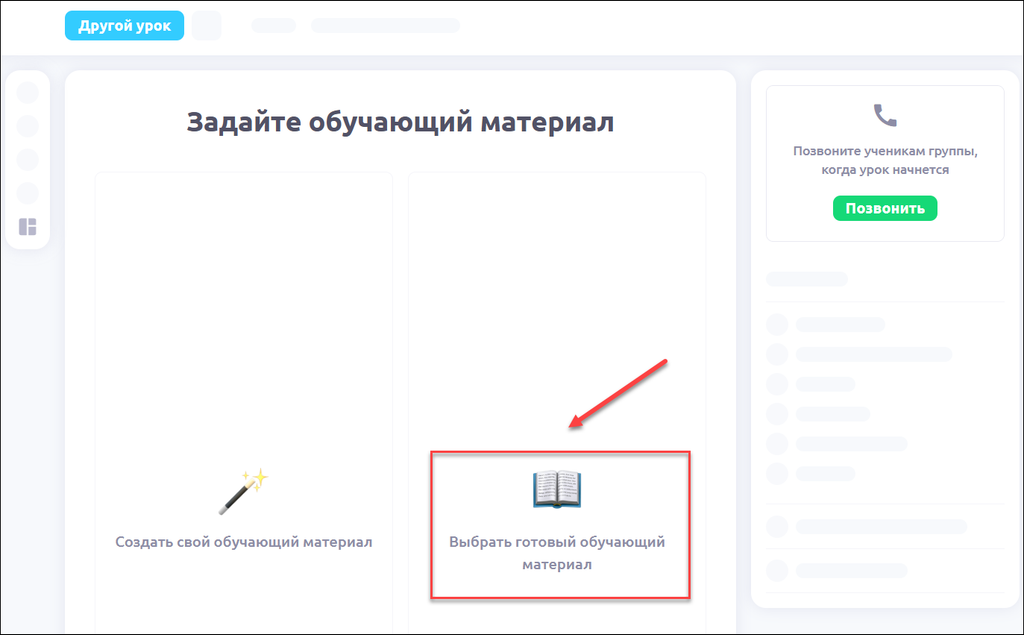Select first placeholder row under right panel title
1024x635 pixels.
point(840,324)
